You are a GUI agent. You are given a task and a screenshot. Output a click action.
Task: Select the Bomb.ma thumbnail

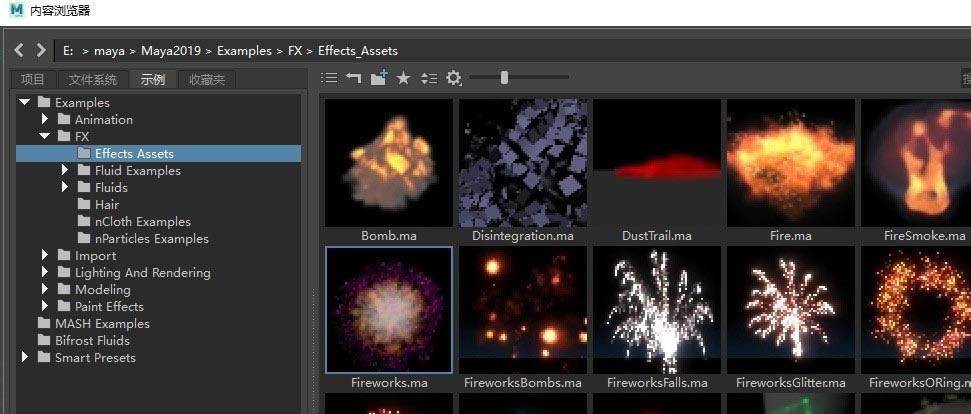pyautogui.click(x=389, y=163)
